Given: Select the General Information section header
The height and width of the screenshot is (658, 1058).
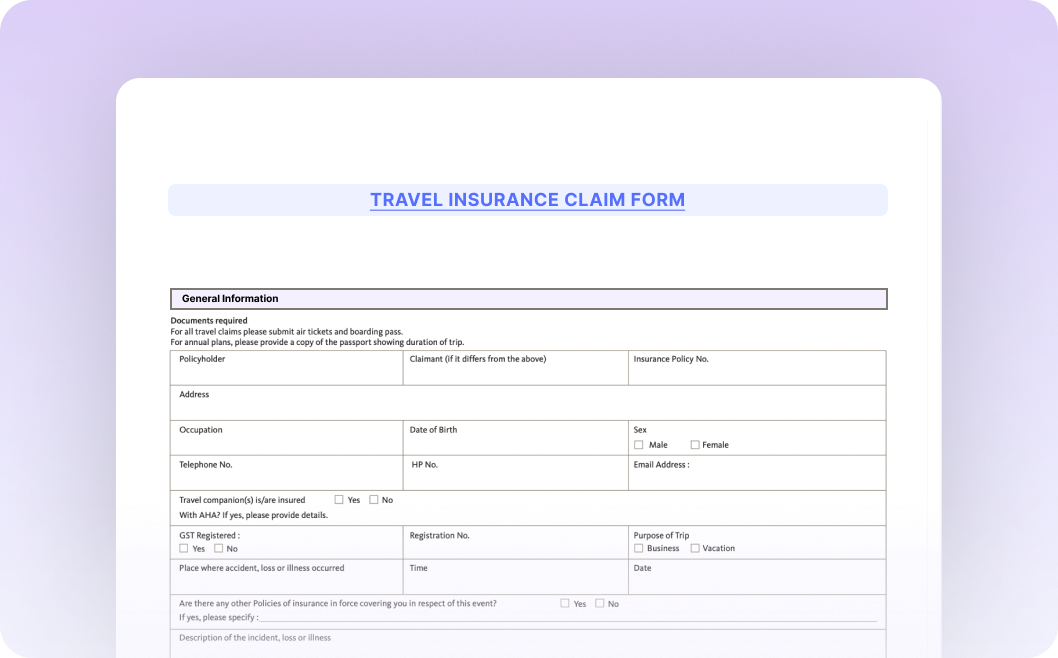Looking at the screenshot, I should pos(528,299).
